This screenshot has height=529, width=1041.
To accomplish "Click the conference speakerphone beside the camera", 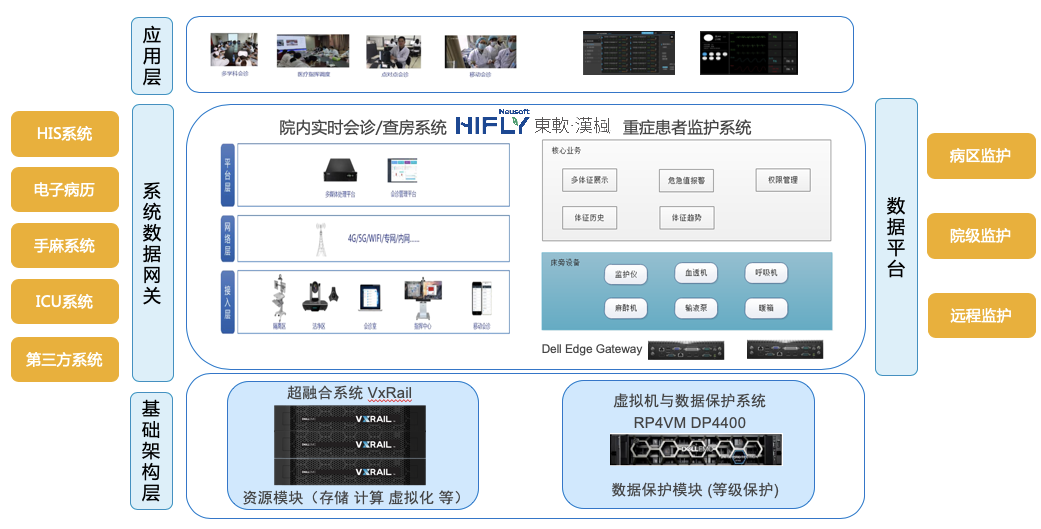I will tap(335, 293).
